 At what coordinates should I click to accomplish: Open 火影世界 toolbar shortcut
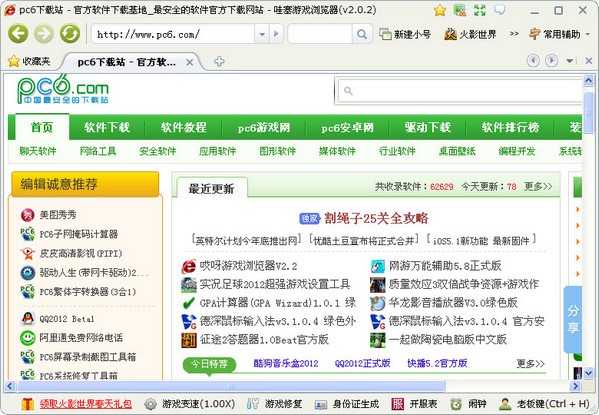coord(470,34)
